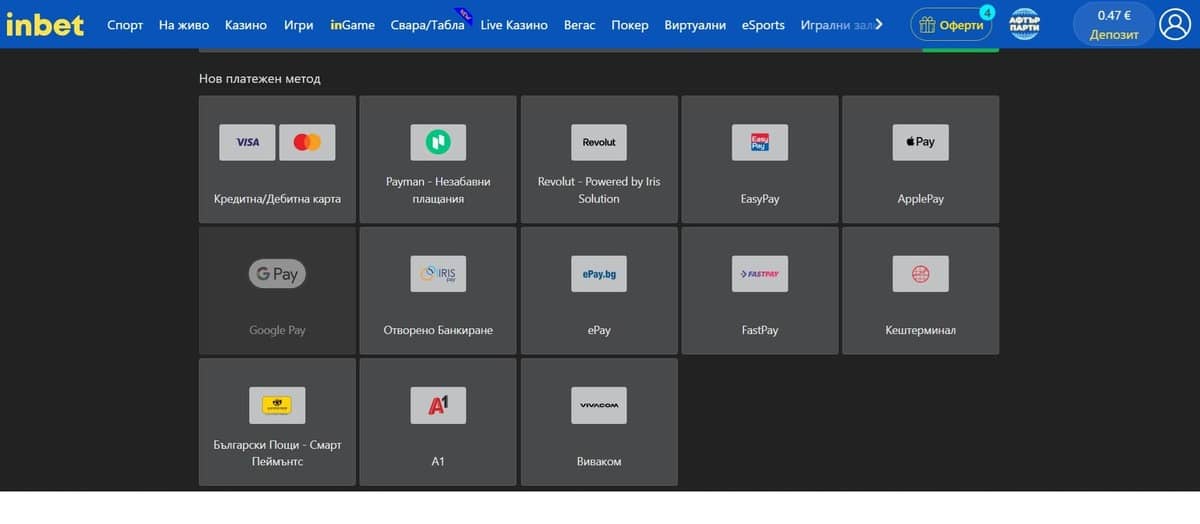Click the FastPay logo icon
The height and width of the screenshot is (524, 1200).
coord(760,273)
